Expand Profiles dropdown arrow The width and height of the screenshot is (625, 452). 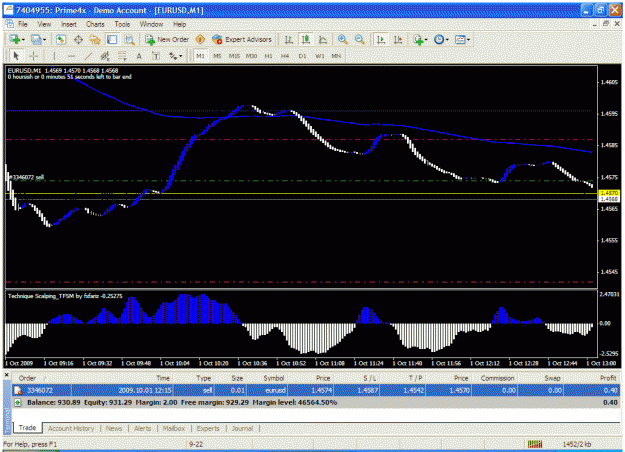click(x=44, y=40)
